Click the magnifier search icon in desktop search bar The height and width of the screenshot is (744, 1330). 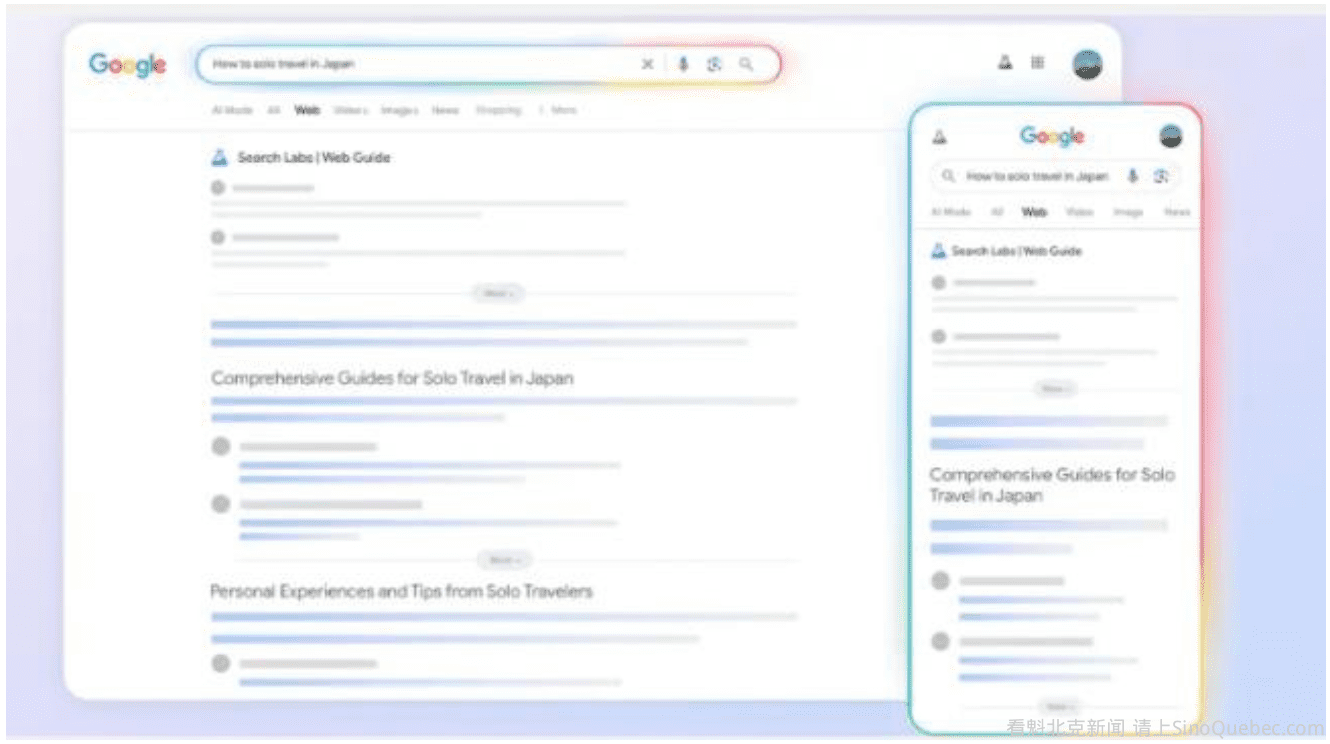pyautogui.click(x=746, y=64)
